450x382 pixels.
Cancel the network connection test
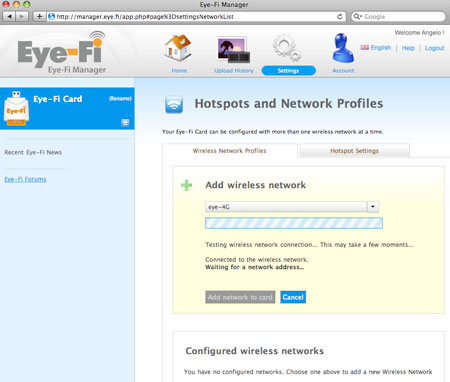click(x=293, y=297)
